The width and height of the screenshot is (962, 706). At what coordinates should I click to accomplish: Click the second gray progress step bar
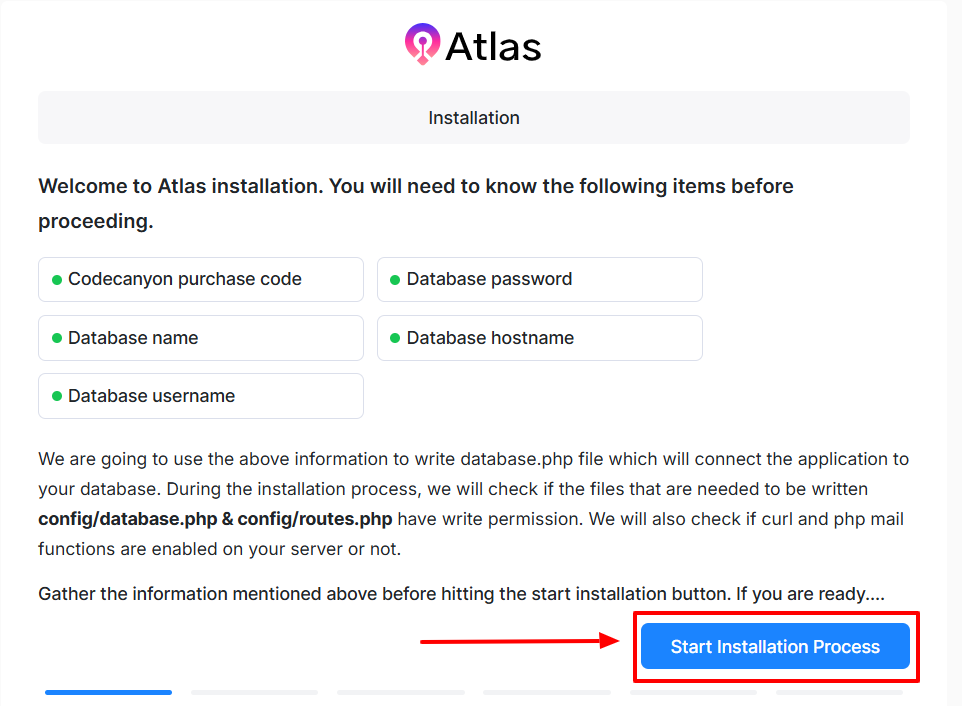(x=254, y=692)
